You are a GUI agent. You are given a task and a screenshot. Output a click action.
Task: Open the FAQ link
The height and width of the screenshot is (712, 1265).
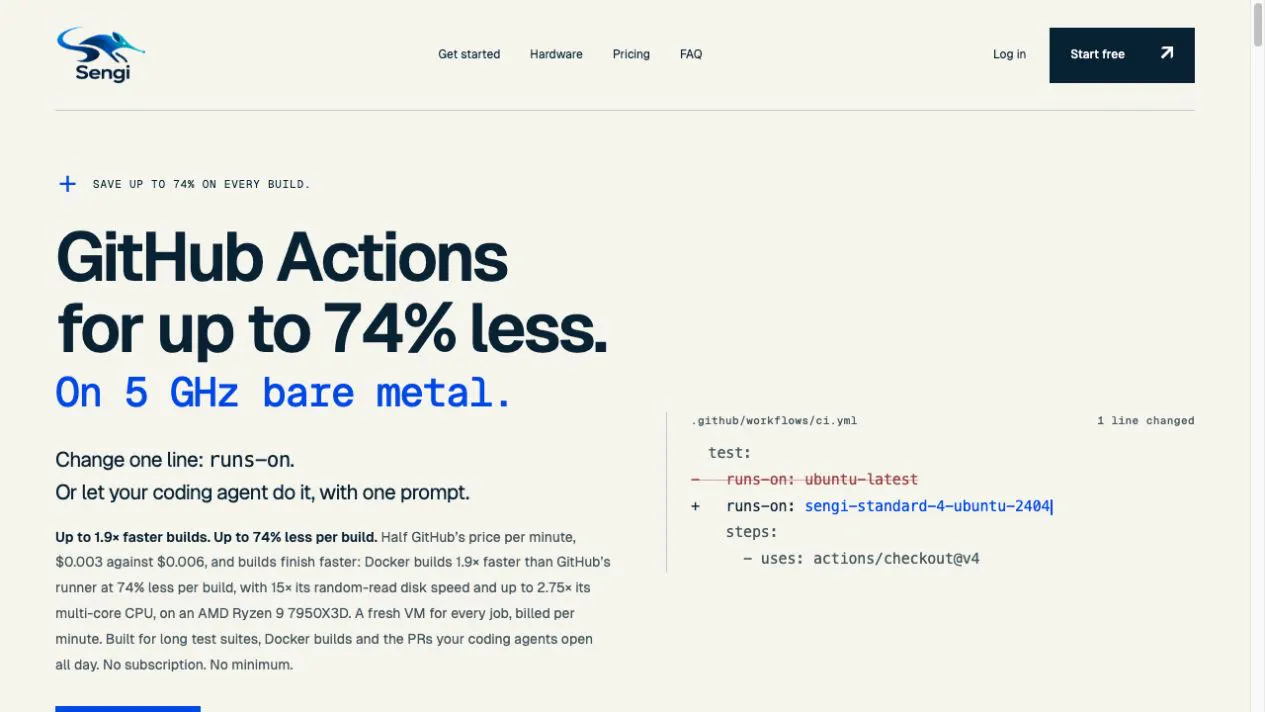[x=691, y=54]
